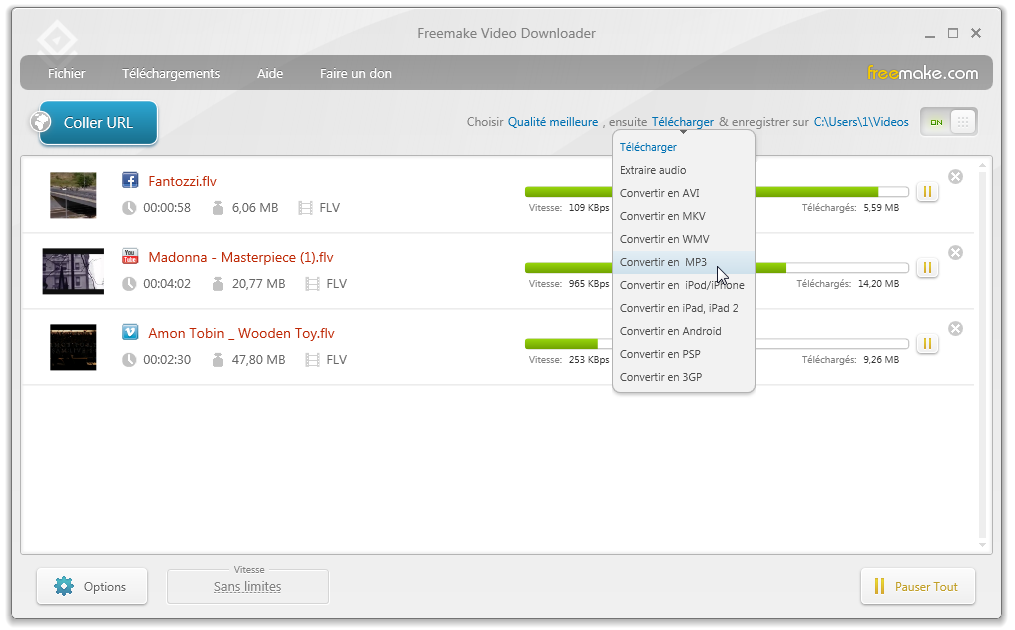Select Convertir en WMV
This screenshot has width=1015, height=630.
[684, 239]
